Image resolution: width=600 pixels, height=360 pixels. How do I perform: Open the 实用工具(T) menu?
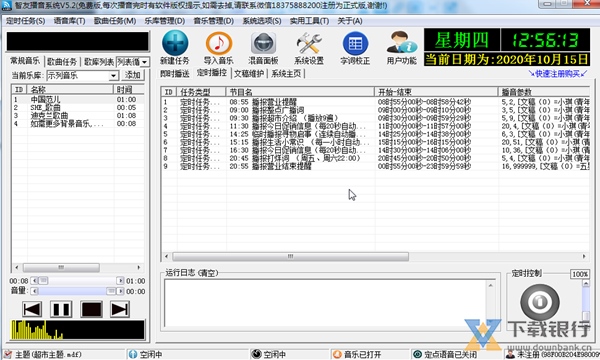coord(309,21)
